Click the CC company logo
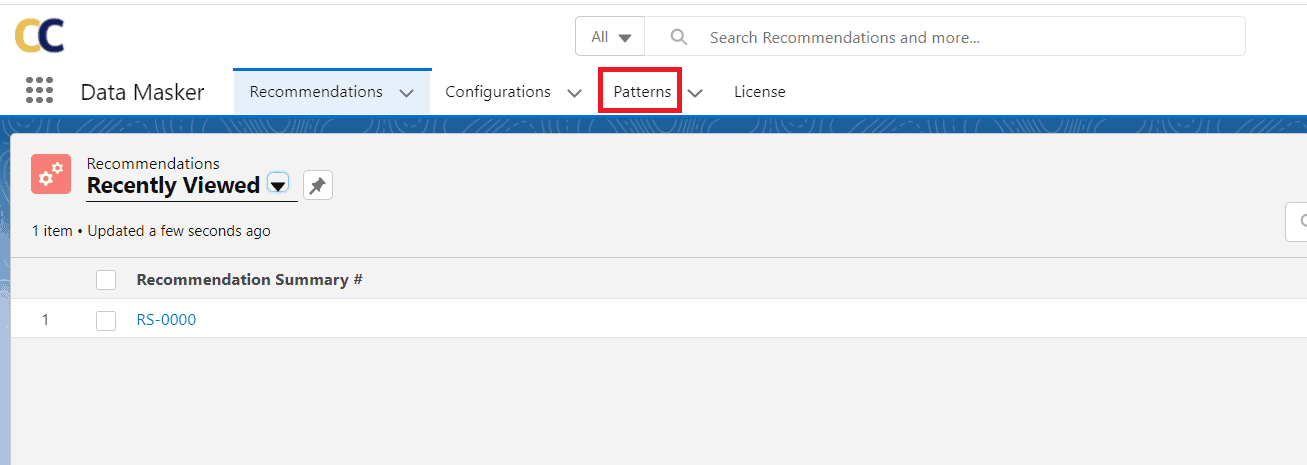Viewport: 1307px width, 465px height. pyautogui.click(x=40, y=36)
